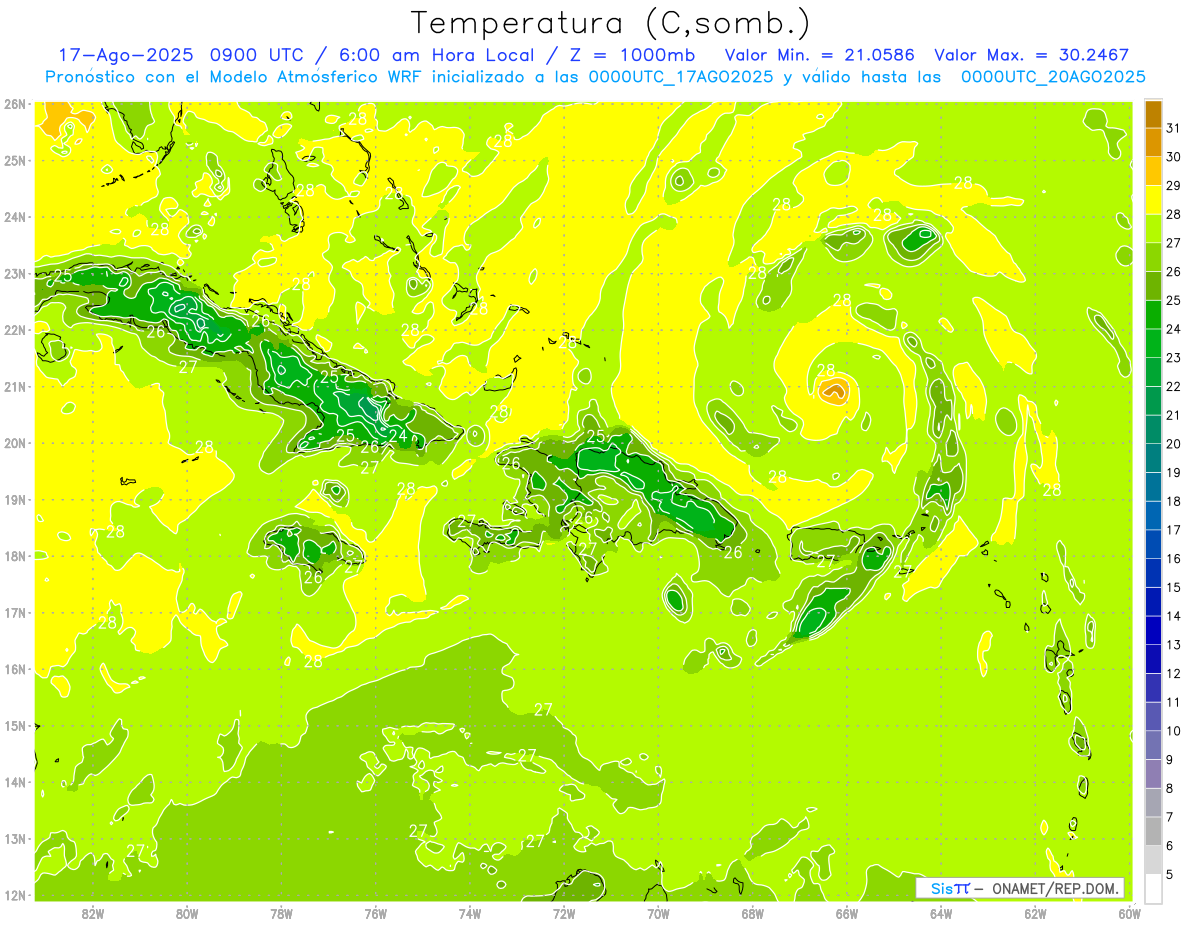Screen dimensions: 1200x927
Task: Click the longitude label '78W'
Action: (281, 913)
